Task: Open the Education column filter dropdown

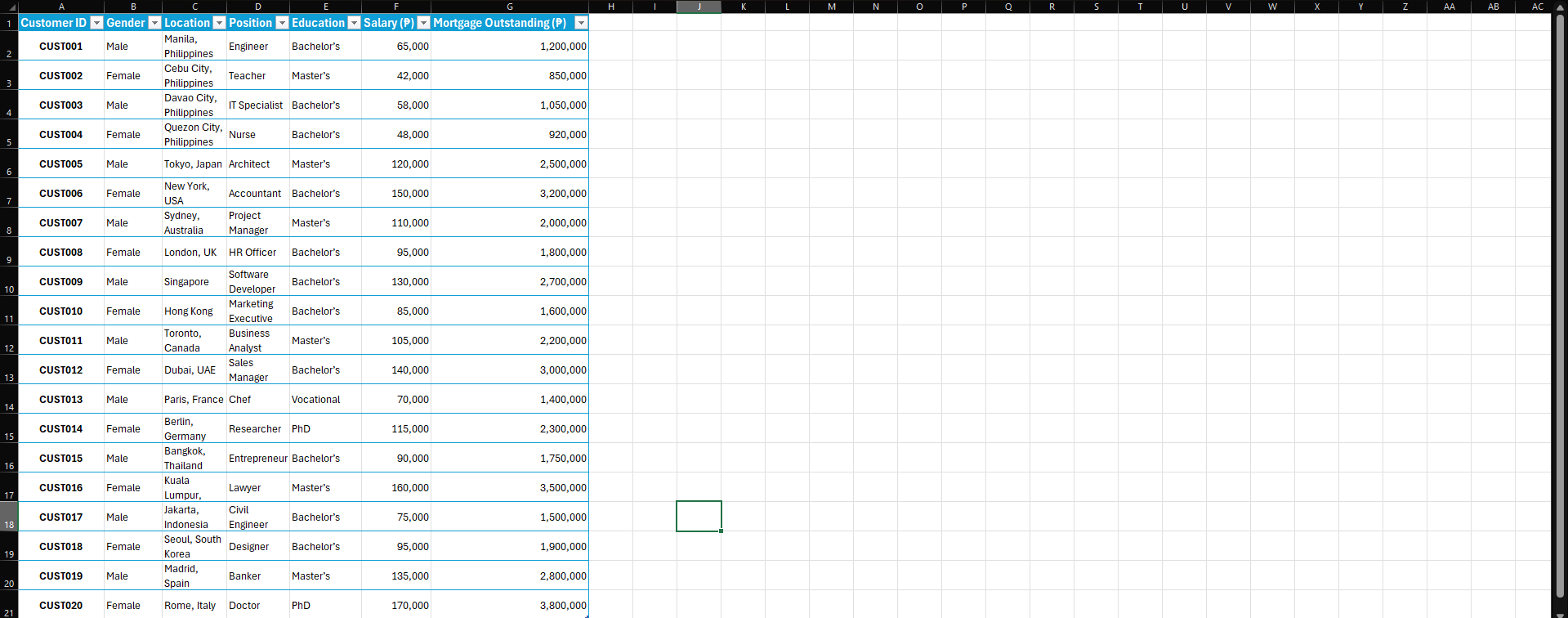Action: 354,23
